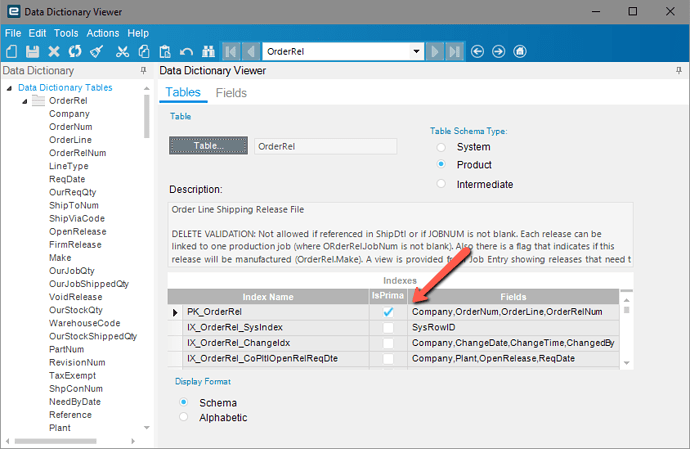Toggle IsPrimary checkbox for IX_OrderRel_CoPltlOpenRelReqDte

click(x=388, y=358)
